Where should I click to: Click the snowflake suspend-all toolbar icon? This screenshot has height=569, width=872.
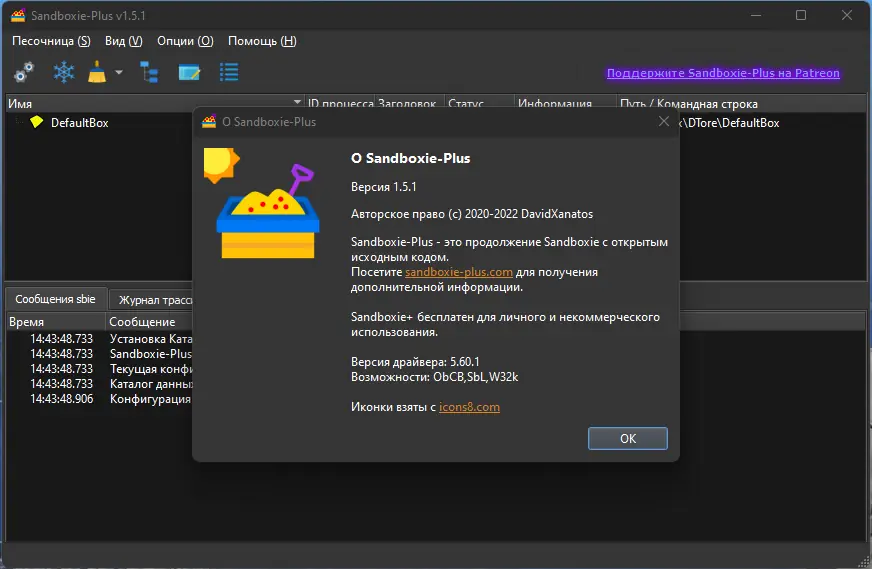(64, 72)
